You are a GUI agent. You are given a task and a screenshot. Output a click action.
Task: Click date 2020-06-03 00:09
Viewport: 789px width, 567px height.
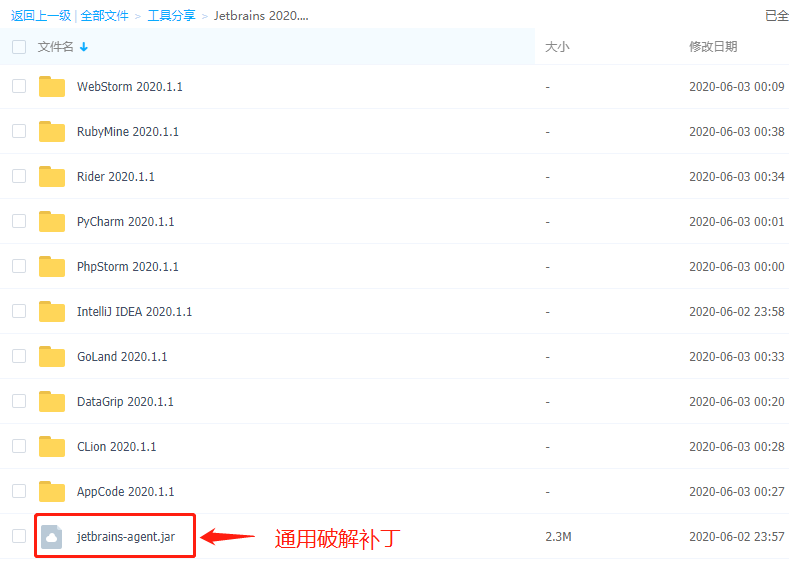click(737, 87)
